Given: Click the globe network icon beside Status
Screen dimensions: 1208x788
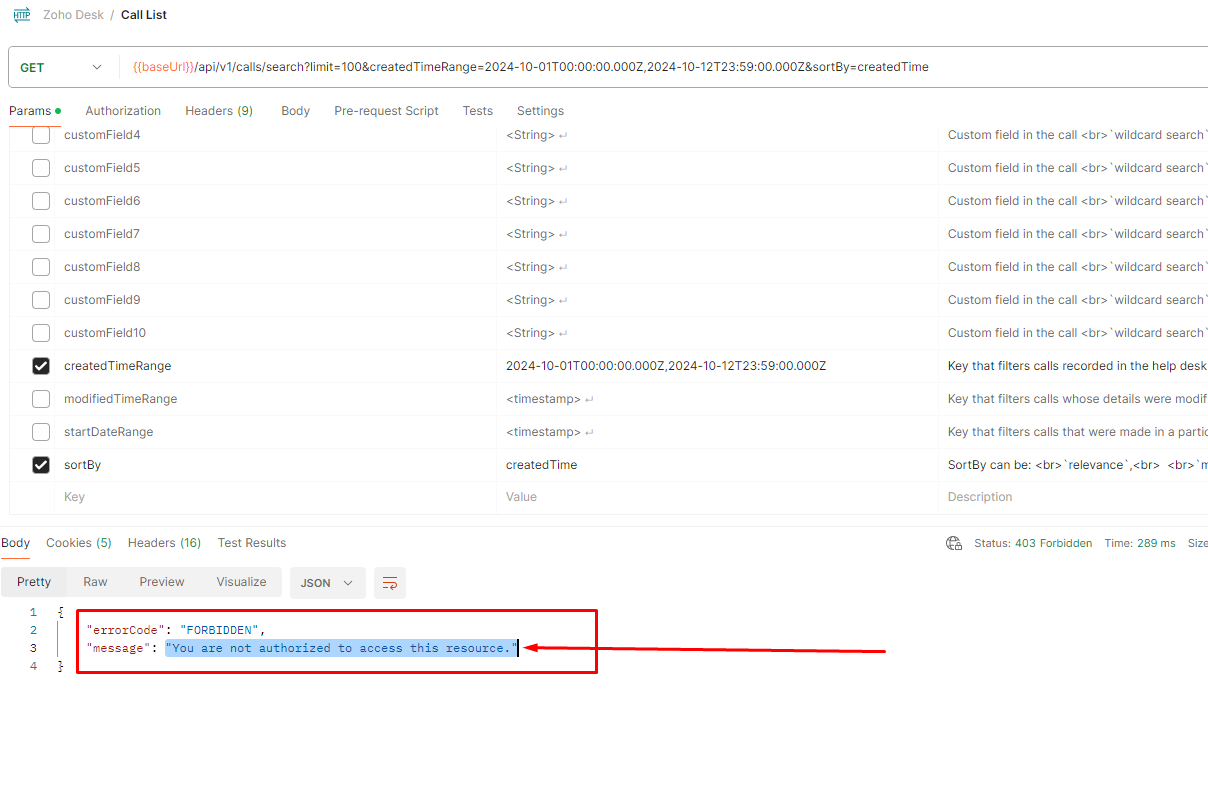Looking at the screenshot, I should [954, 543].
